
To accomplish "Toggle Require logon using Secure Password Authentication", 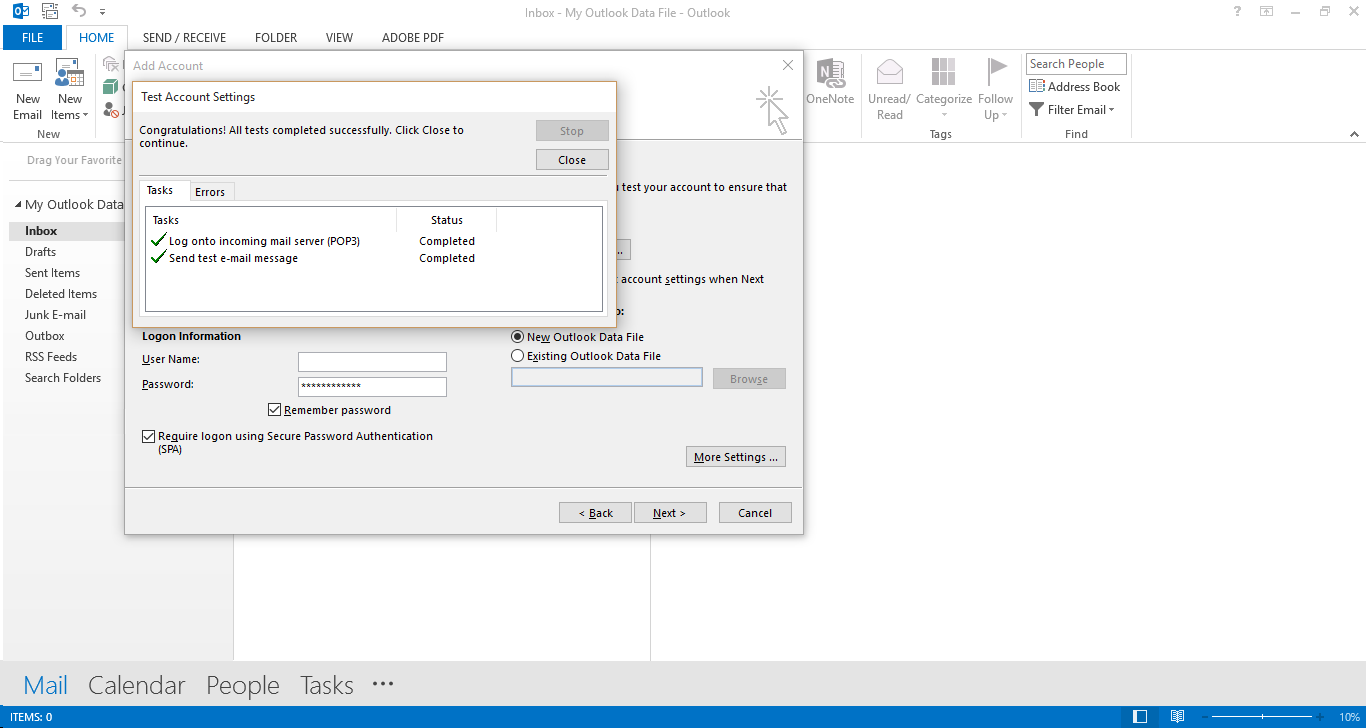I will 149,436.
